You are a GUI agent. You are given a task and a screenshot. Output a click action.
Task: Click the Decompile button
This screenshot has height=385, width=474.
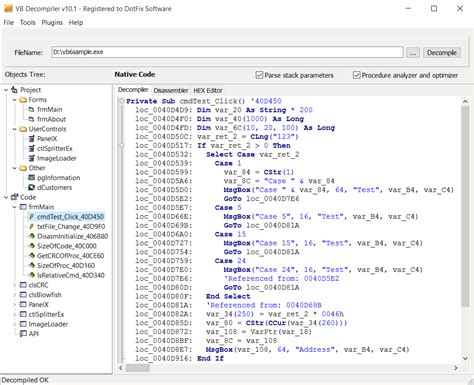(442, 52)
